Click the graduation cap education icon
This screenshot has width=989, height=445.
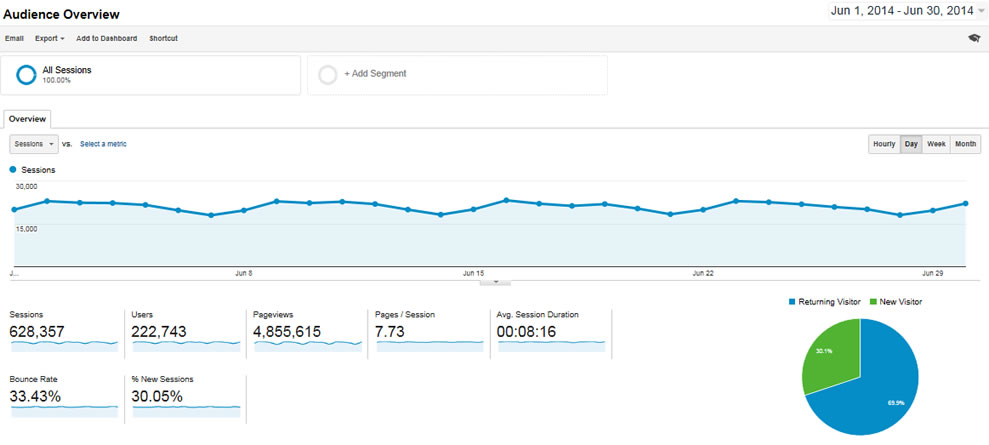pyautogui.click(x=974, y=38)
